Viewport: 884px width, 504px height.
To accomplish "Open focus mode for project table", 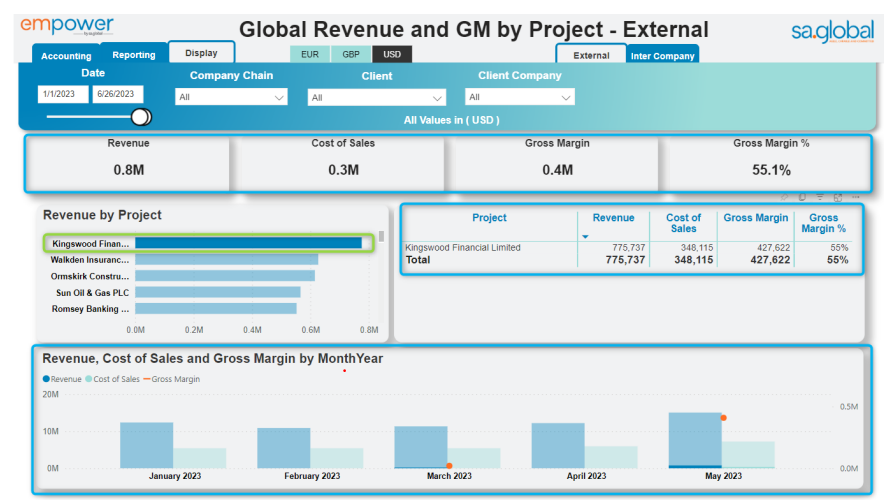I will tap(838, 197).
